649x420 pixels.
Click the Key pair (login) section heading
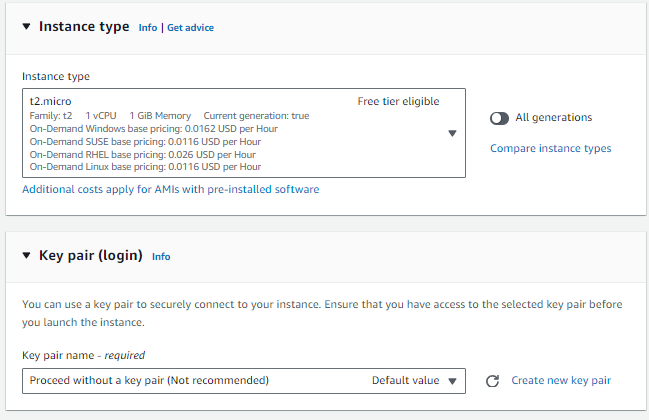point(91,255)
